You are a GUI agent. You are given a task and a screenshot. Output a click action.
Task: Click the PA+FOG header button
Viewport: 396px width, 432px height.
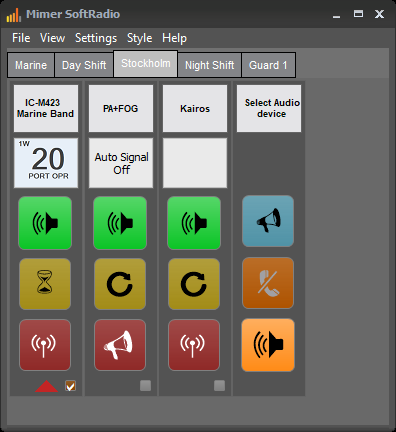pos(121,108)
